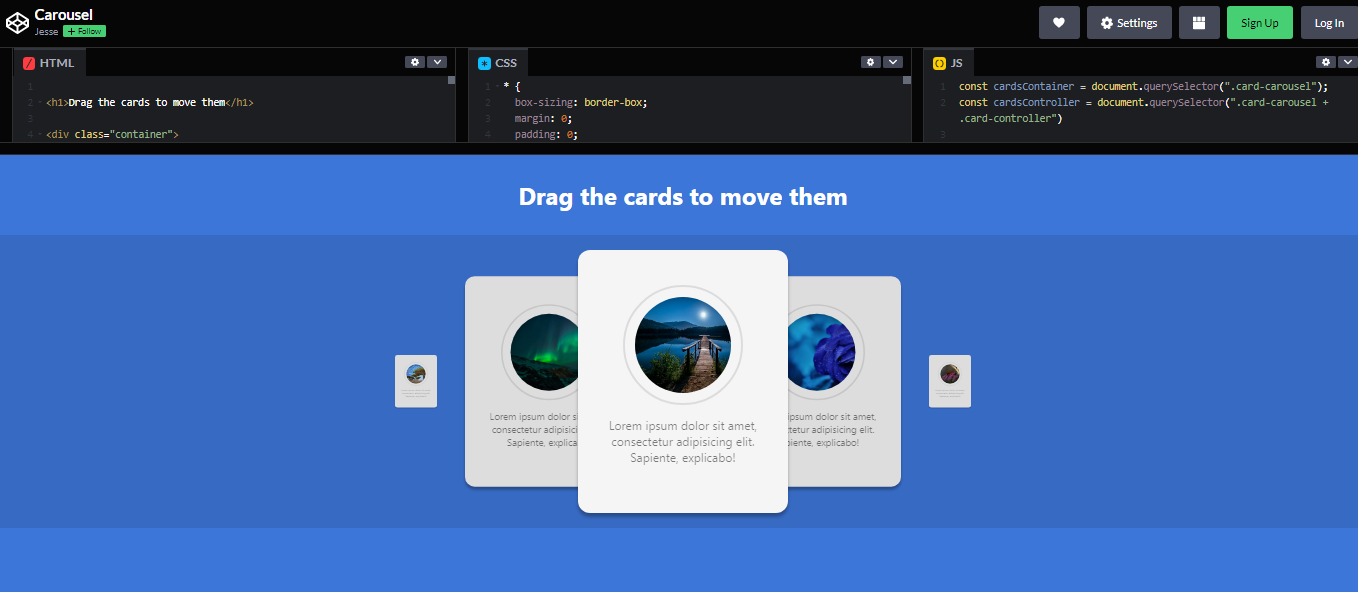Open the HTML panel settings gear

[x=415, y=61]
